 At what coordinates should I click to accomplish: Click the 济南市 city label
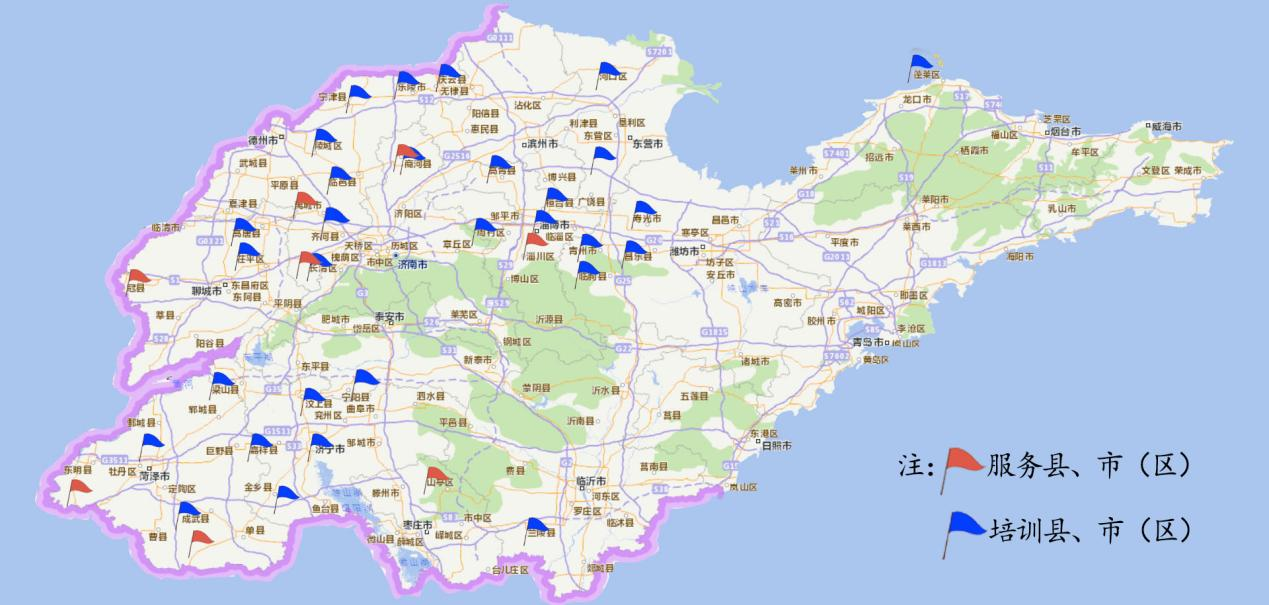tap(411, 266)
